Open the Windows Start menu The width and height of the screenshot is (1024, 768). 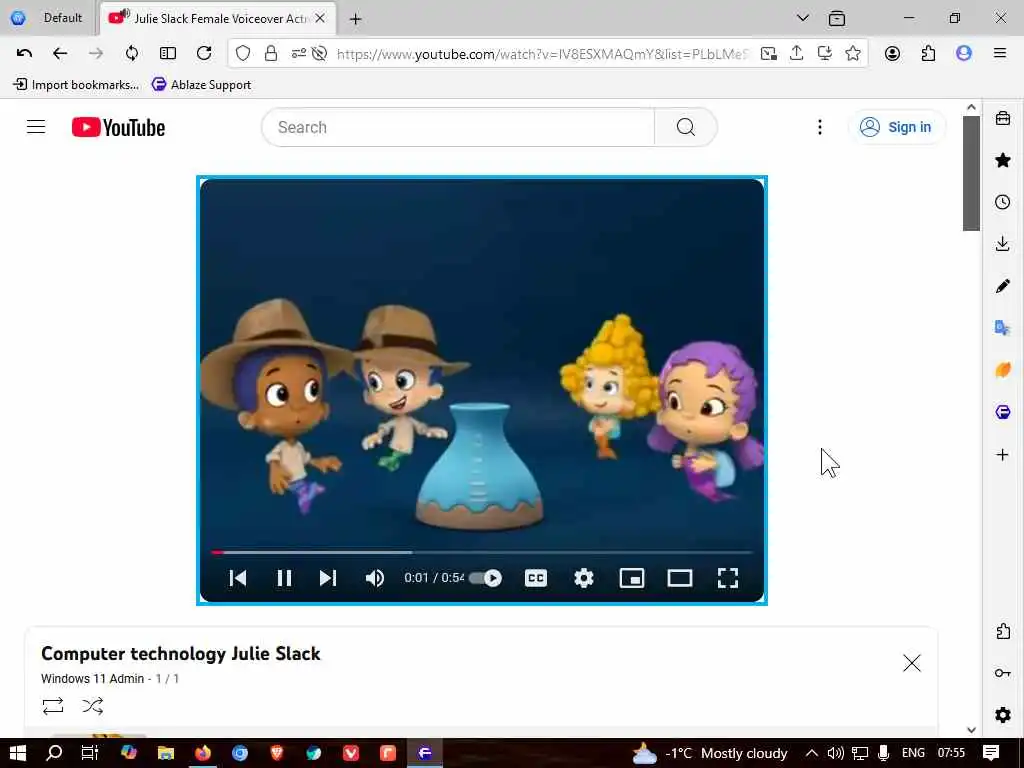point(18,753)
